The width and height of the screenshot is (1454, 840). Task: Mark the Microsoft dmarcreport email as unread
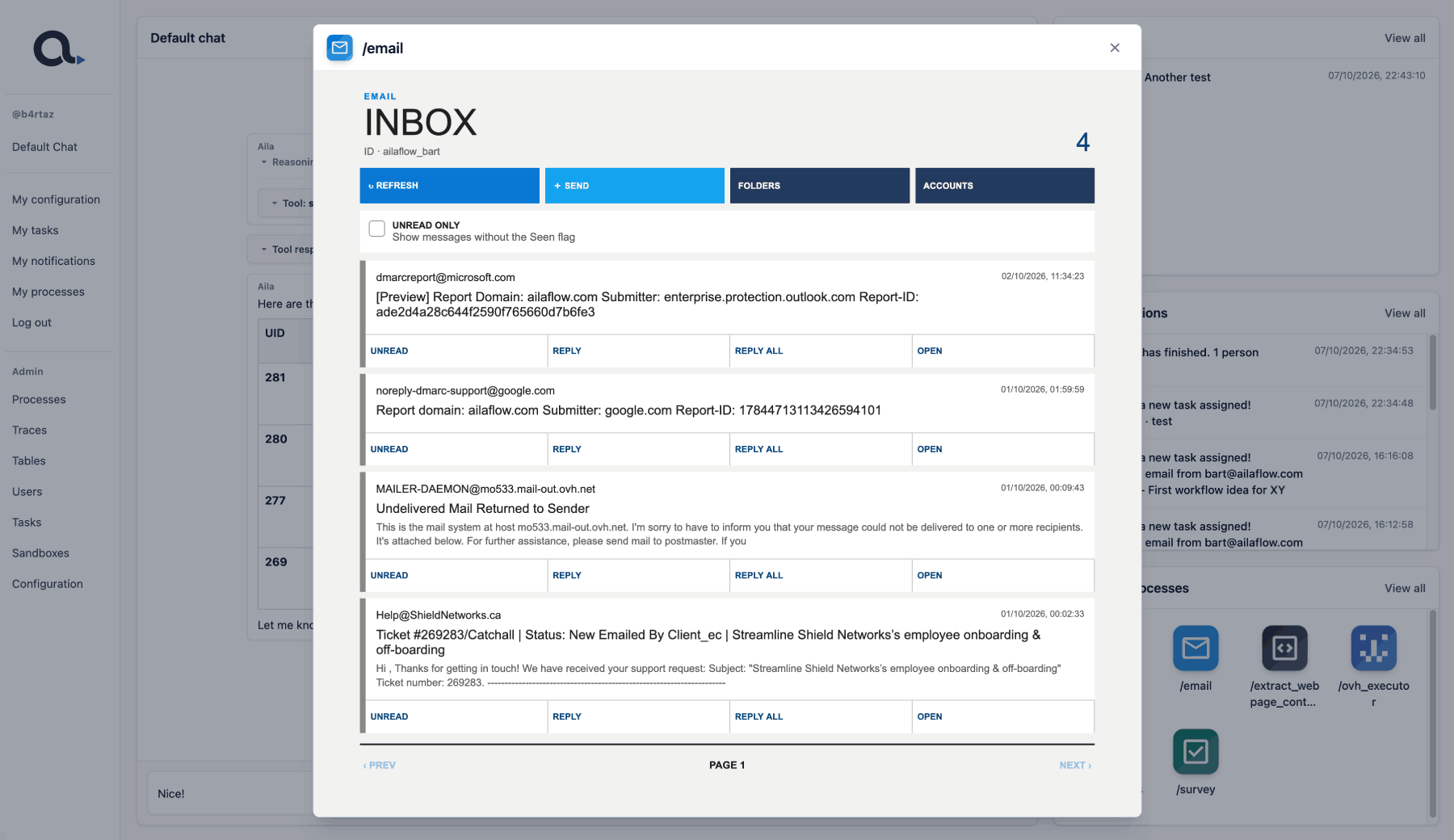point(456,351)
